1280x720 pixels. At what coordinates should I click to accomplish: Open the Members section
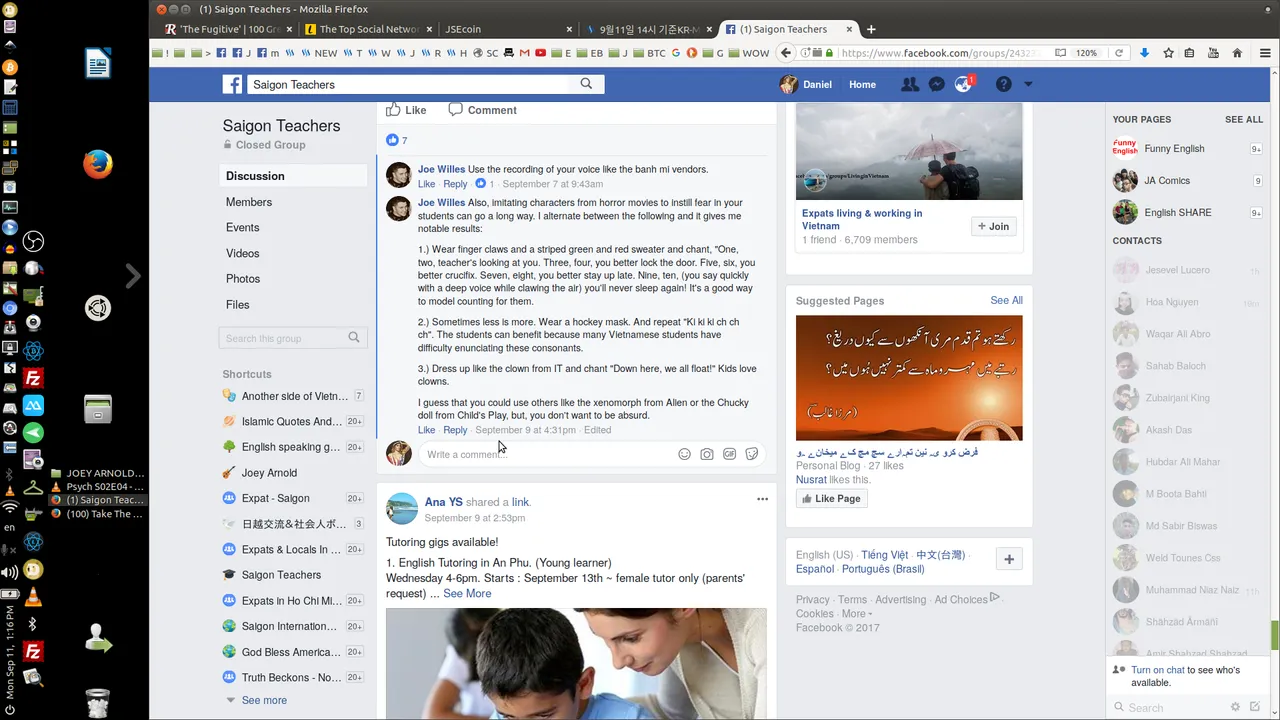coord(249,202)
